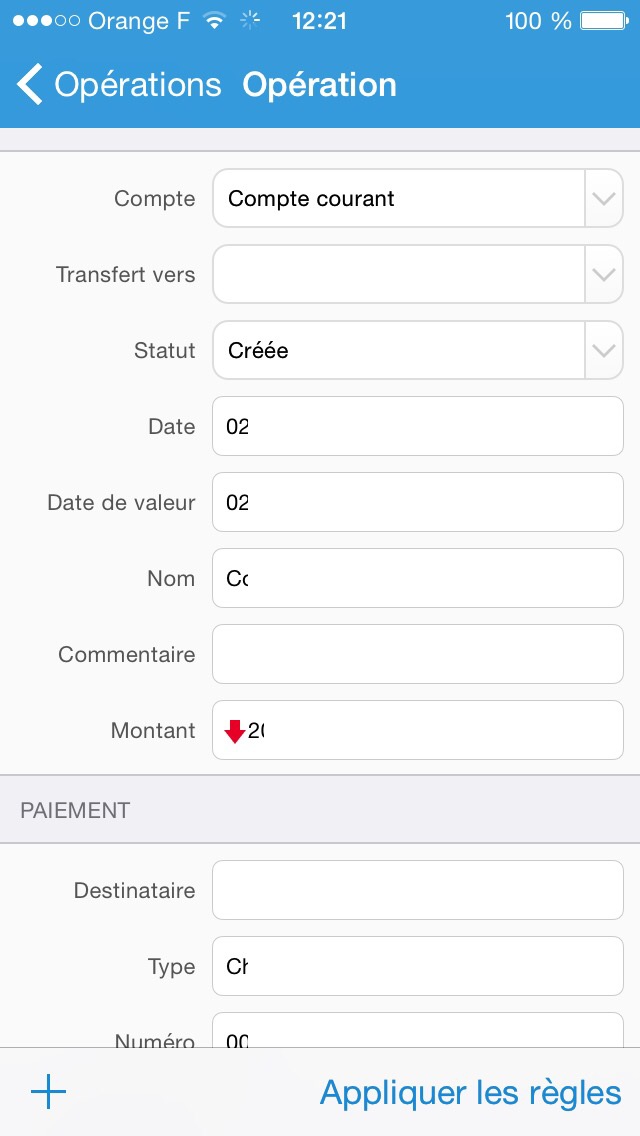Tap the Numéro field
Viewport: 640px width, 1136px height.
[417, 1032]
